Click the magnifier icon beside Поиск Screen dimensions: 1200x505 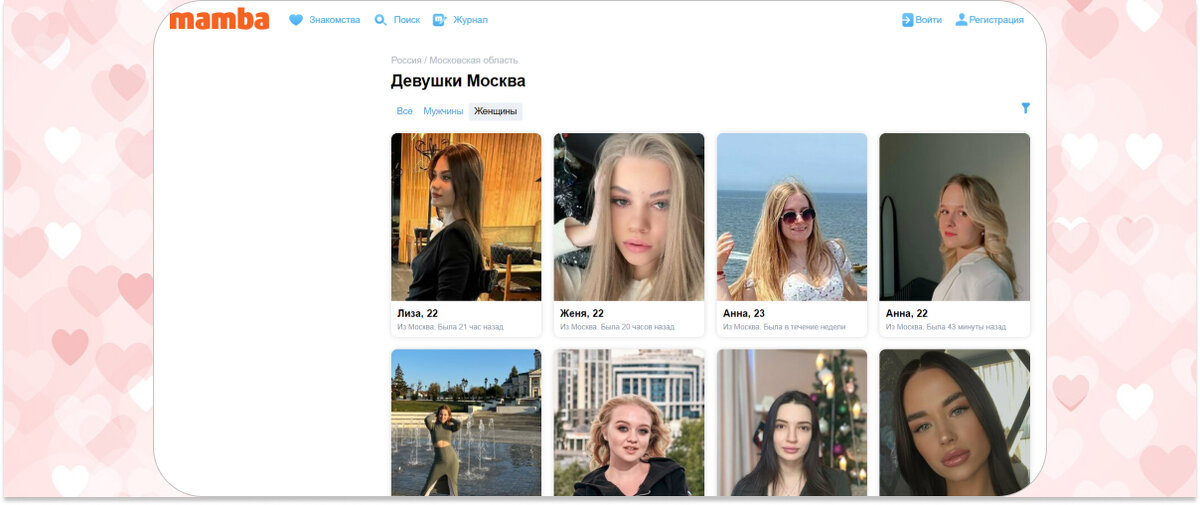[381, 20]
